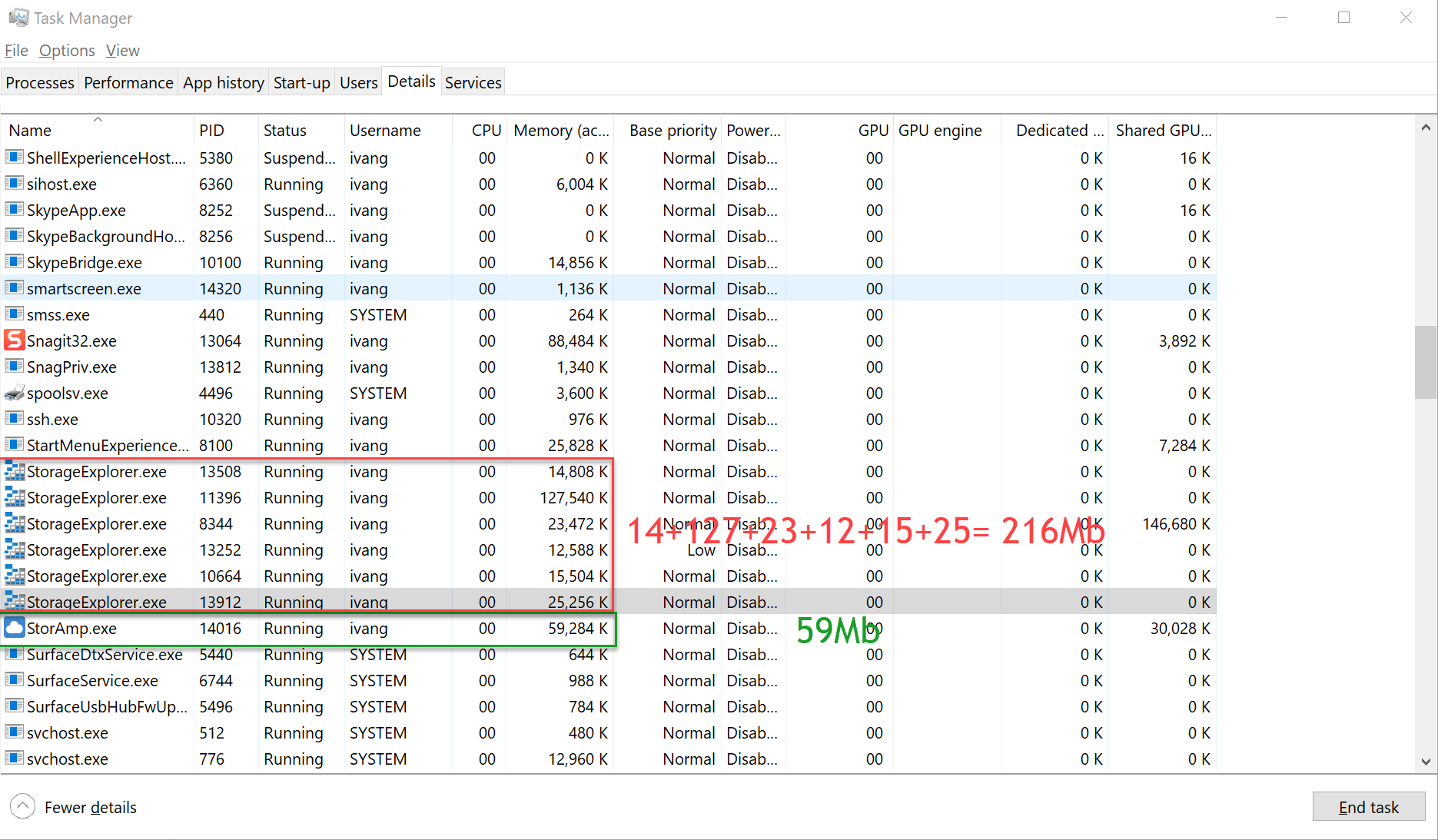Open the Options menu
This screenshot has height=840, width=1438.
coord(67,51)
